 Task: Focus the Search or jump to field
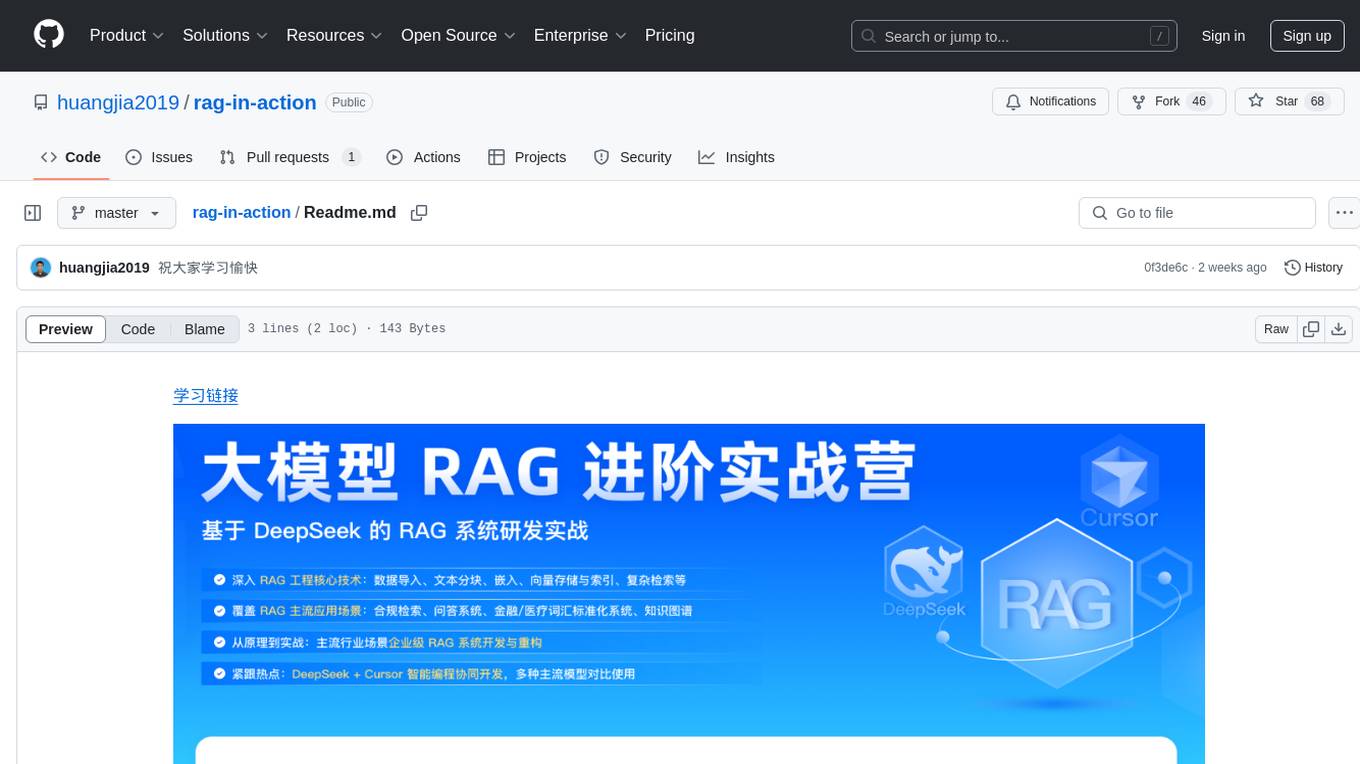click(1013, 36)
